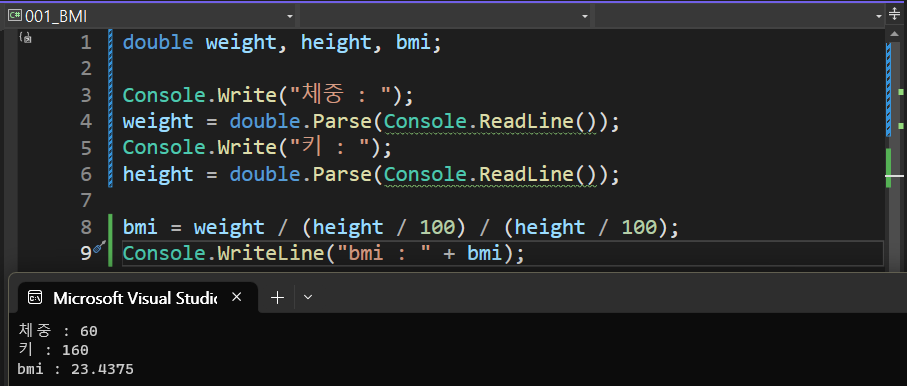Image resolution: width=907 pixels, height=386 pixels.
Task: Click the "체중 : " string literal
Action: click(x=342, y=95)
